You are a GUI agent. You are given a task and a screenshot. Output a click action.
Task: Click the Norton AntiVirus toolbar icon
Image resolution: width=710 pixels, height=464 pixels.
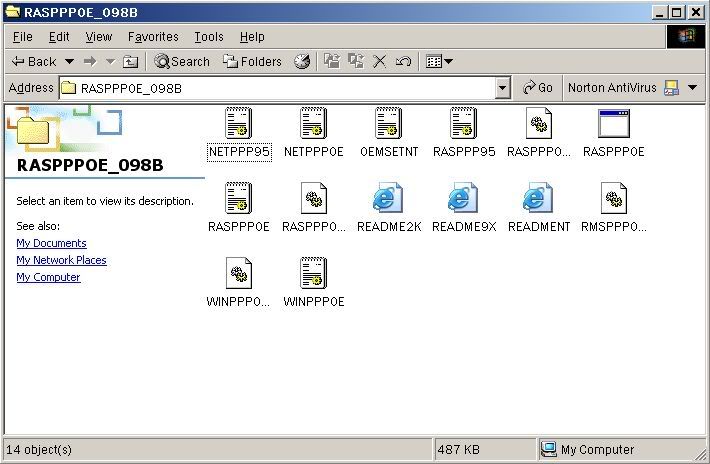click(x=672, y=88)
